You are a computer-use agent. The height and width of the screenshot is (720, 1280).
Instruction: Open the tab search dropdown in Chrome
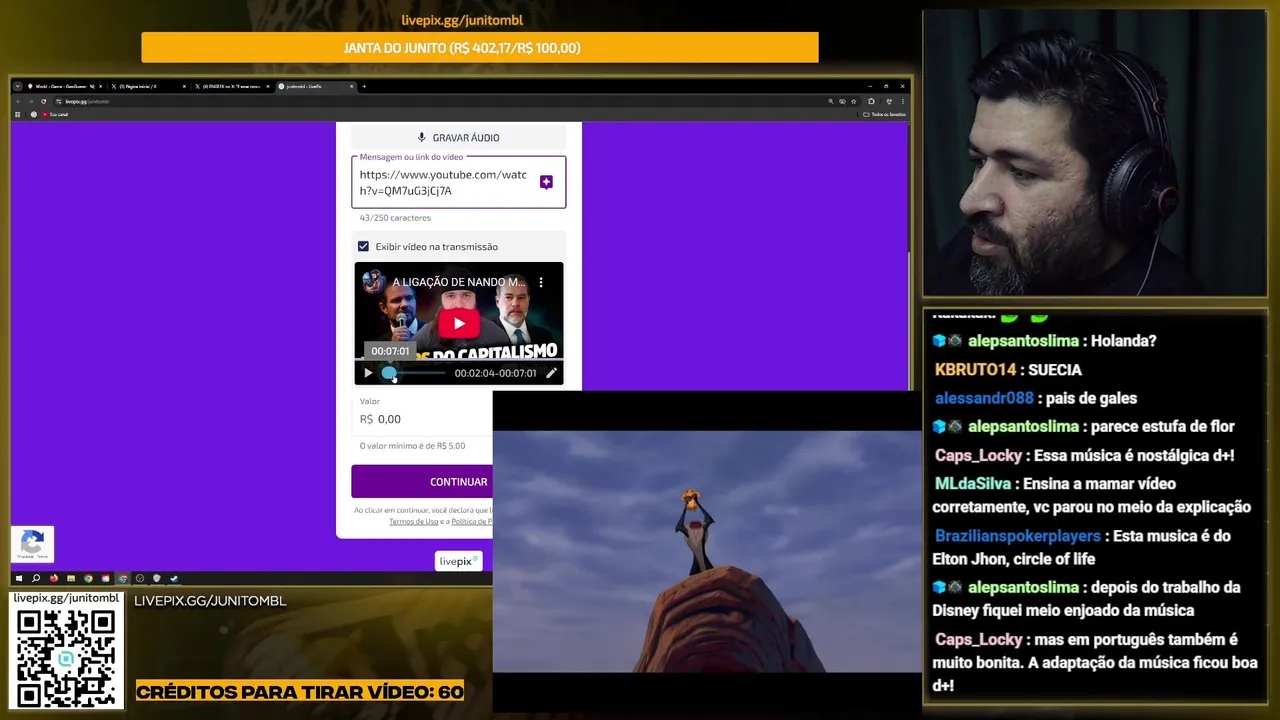pos(17,86)
